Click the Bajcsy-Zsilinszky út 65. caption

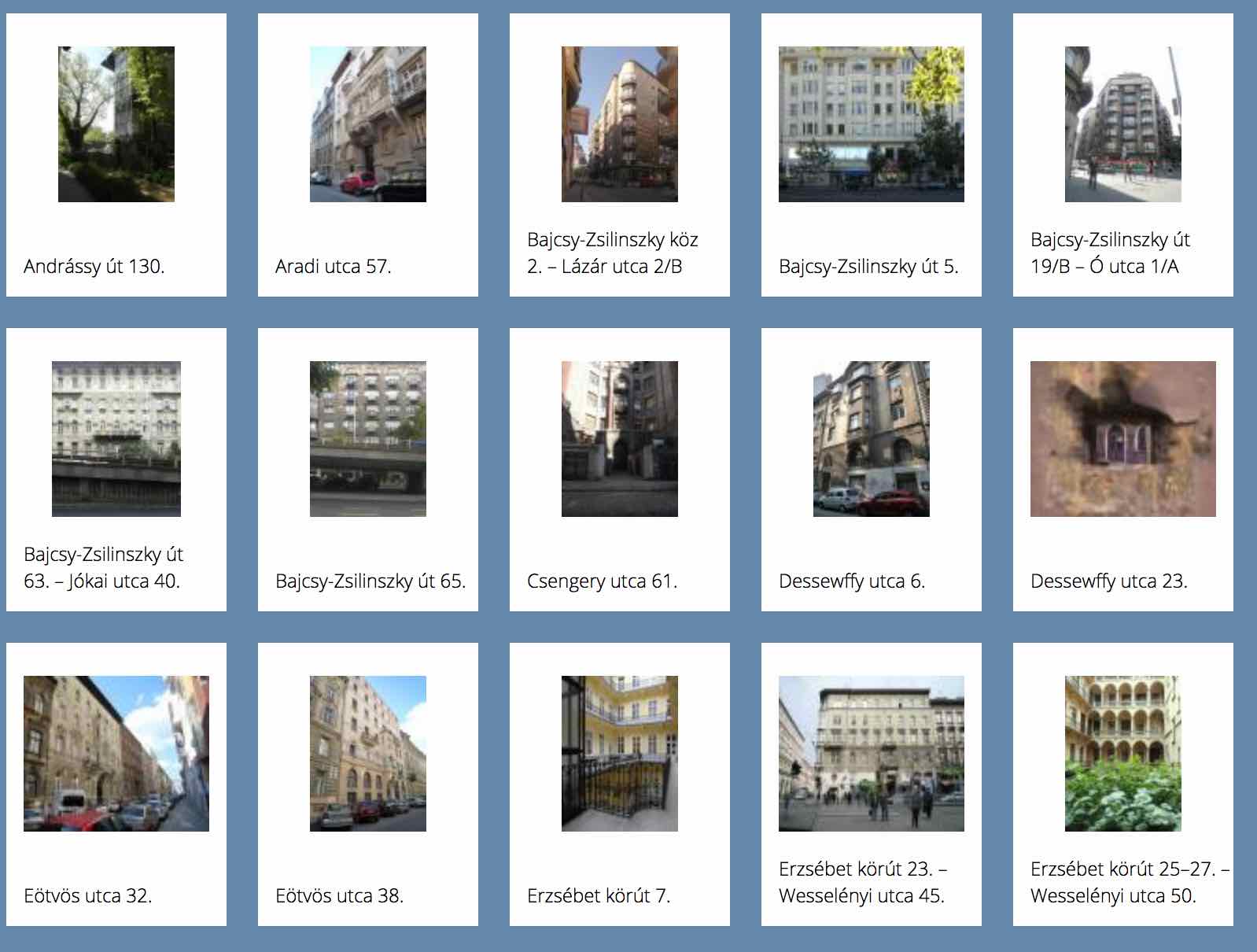click(370, 581)
